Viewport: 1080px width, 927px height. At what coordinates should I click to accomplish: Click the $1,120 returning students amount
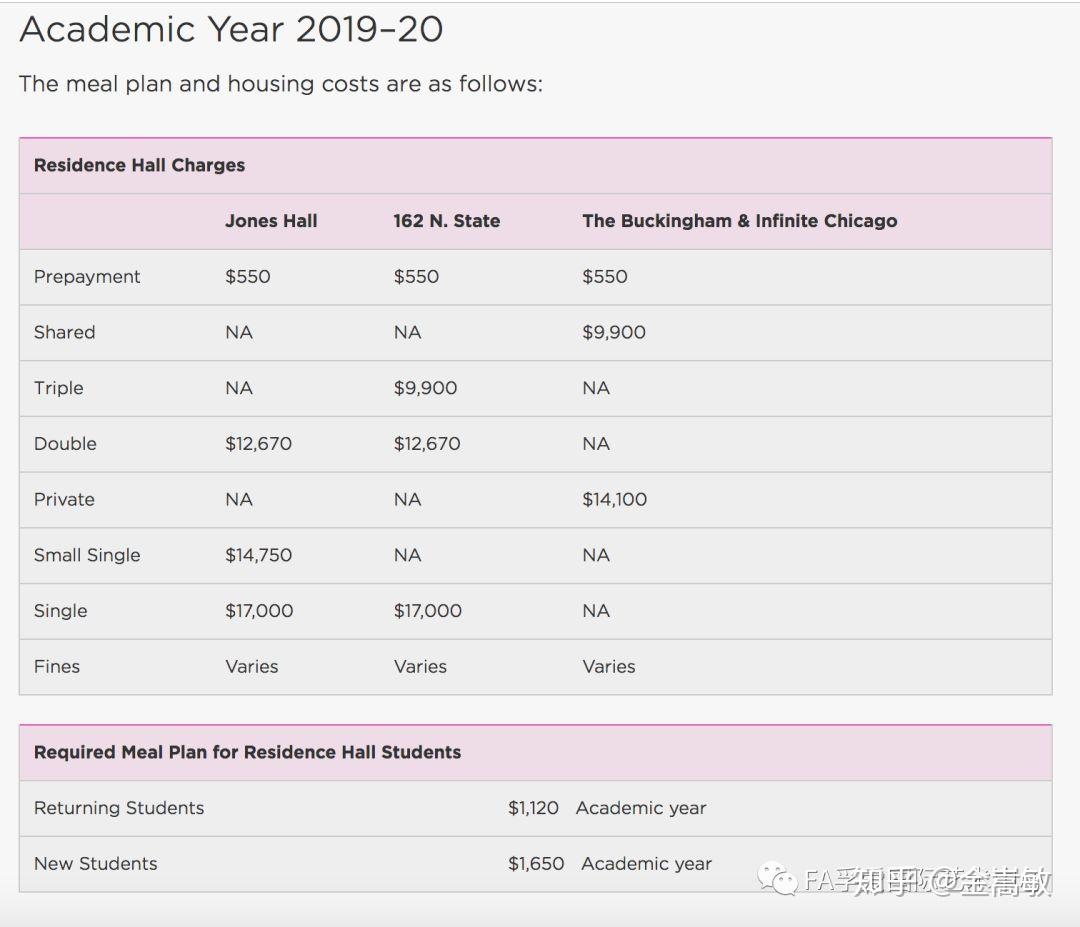tap(533, 809)
